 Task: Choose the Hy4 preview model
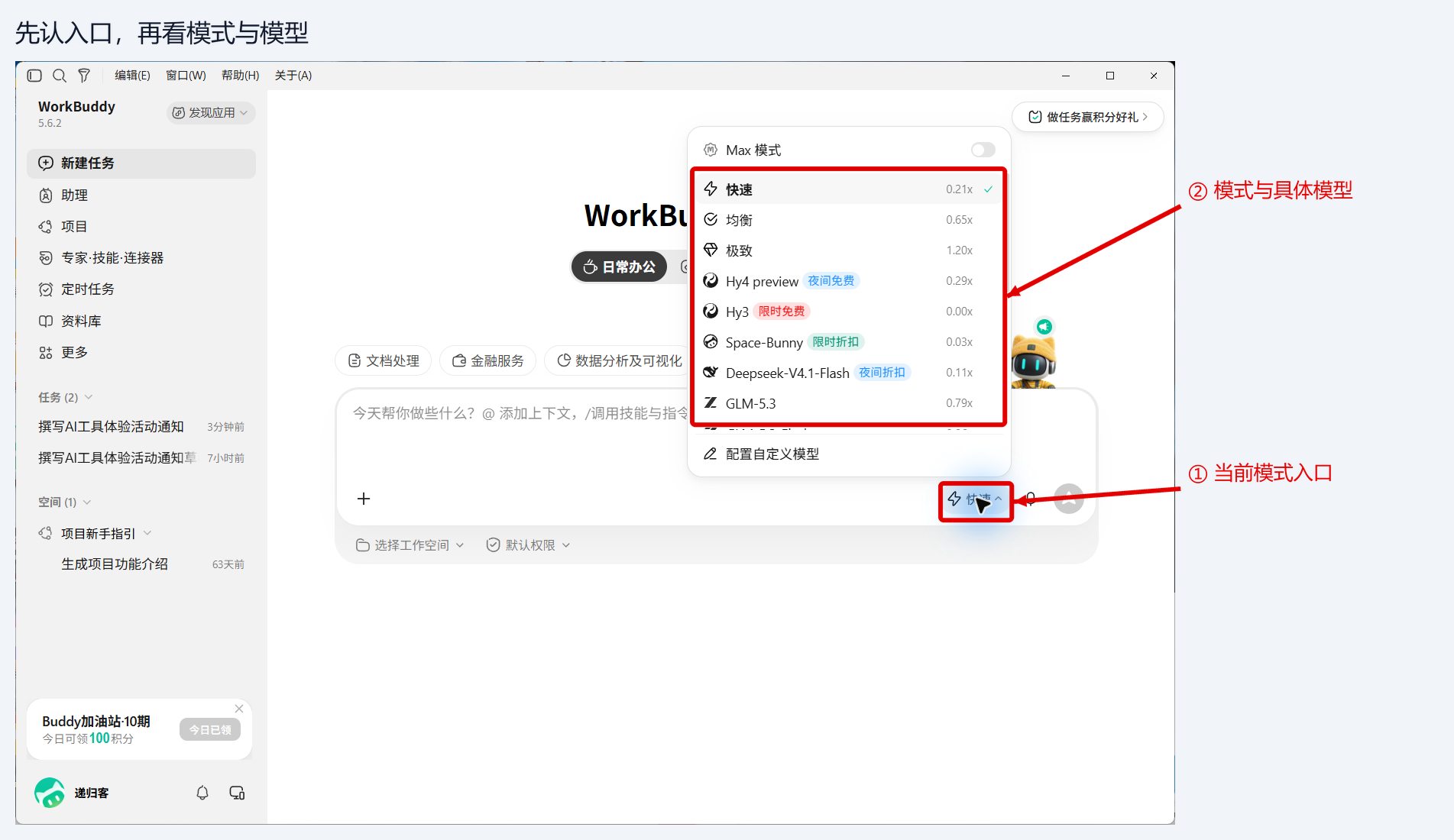point(848,281)
